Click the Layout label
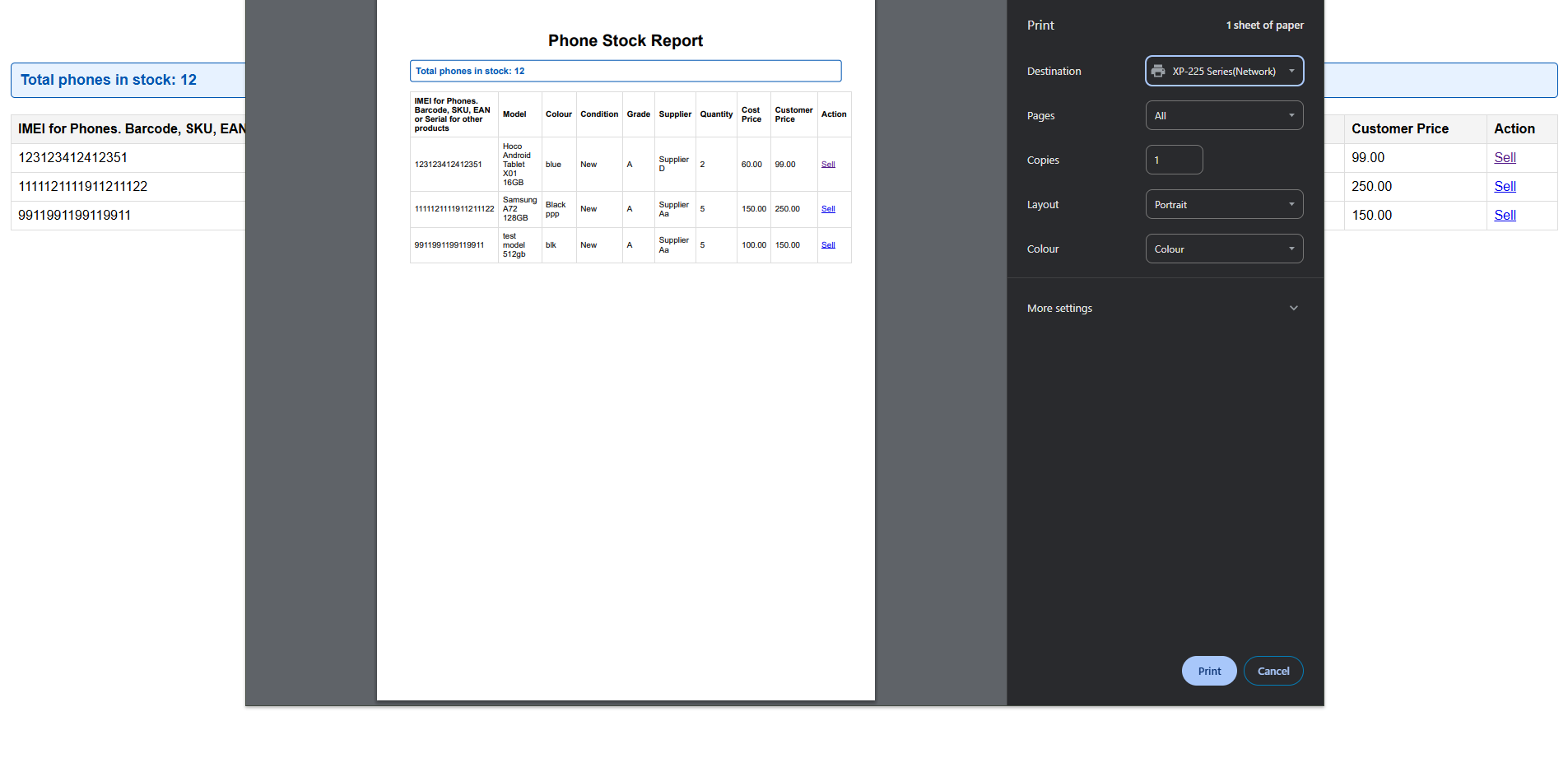This screenshot has width=1568, height=772. point(1043,205)
